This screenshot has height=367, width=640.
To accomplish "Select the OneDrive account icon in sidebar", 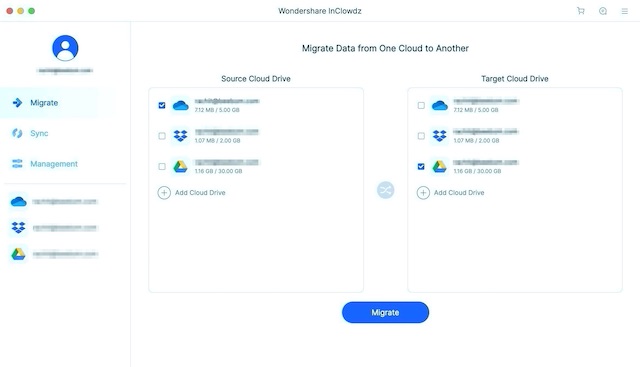I will [x=18, y=202].
